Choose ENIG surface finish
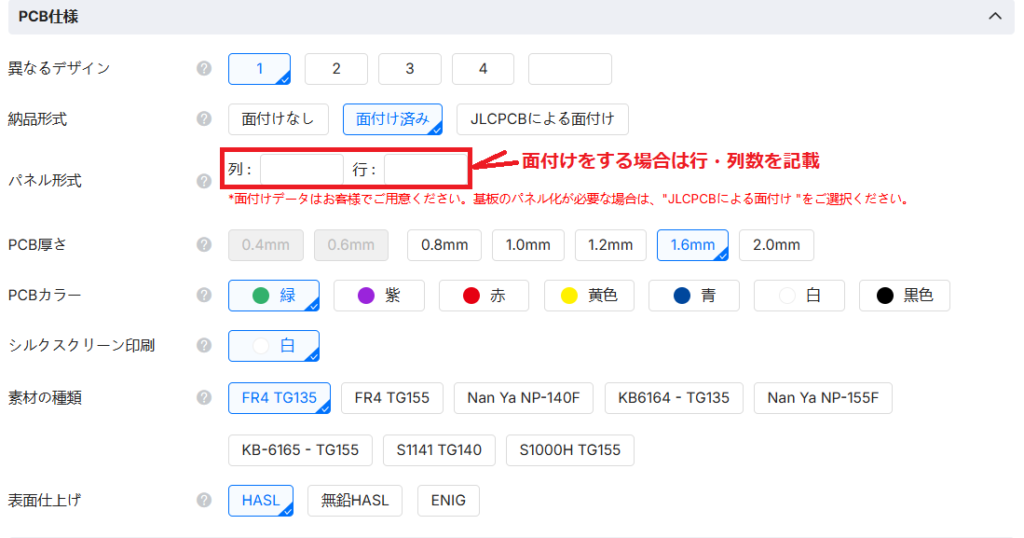Image resolution: width=1024 pixels, height=538 pixels. tap(448, 501)
